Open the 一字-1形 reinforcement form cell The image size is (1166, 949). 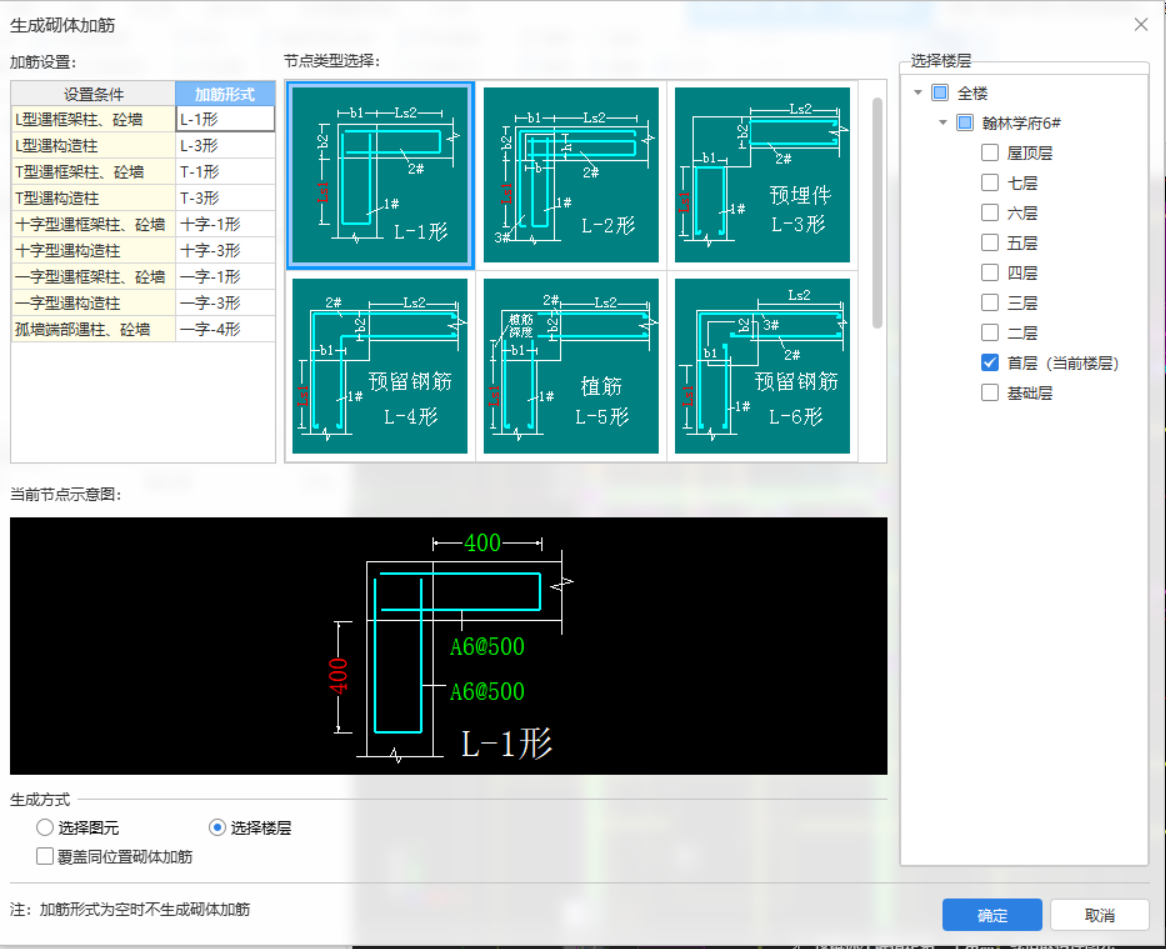click(x=225, y=277)
